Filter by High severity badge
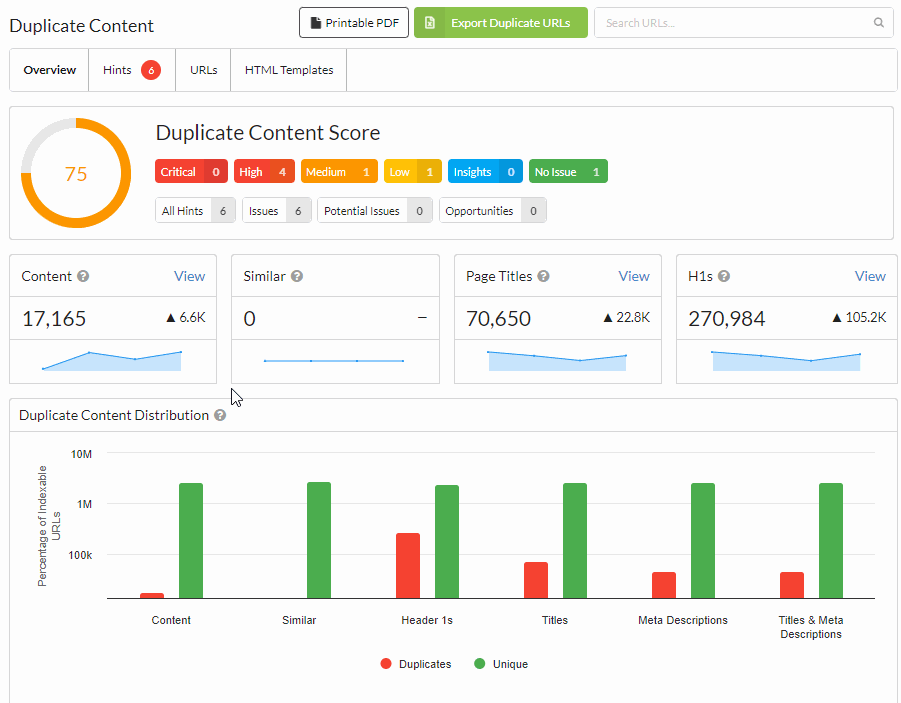This screenshot has height=703, width=901. [x=264, y=172]
